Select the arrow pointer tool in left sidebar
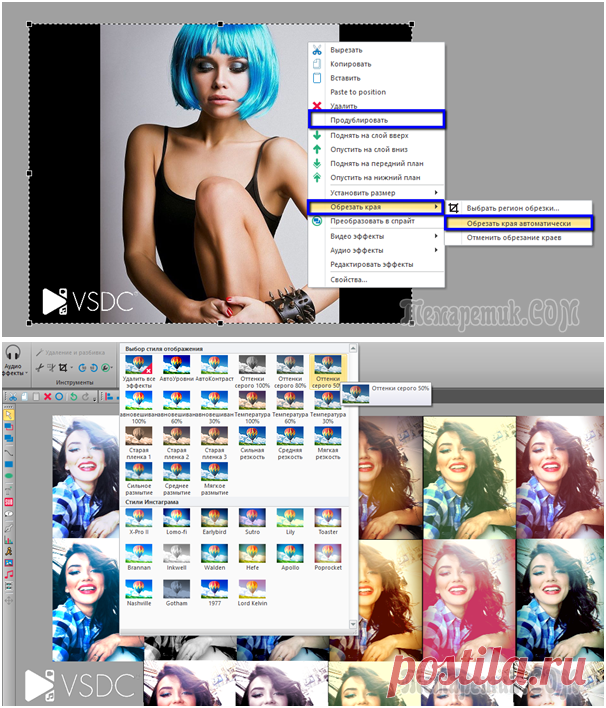The image size is (606, 708). [x=9, y=415]
